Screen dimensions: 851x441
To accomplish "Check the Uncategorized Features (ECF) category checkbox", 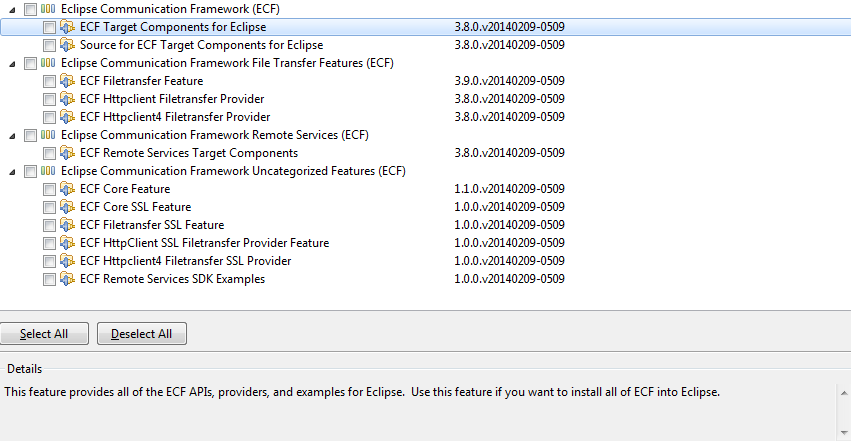I will tap(30, 171).
